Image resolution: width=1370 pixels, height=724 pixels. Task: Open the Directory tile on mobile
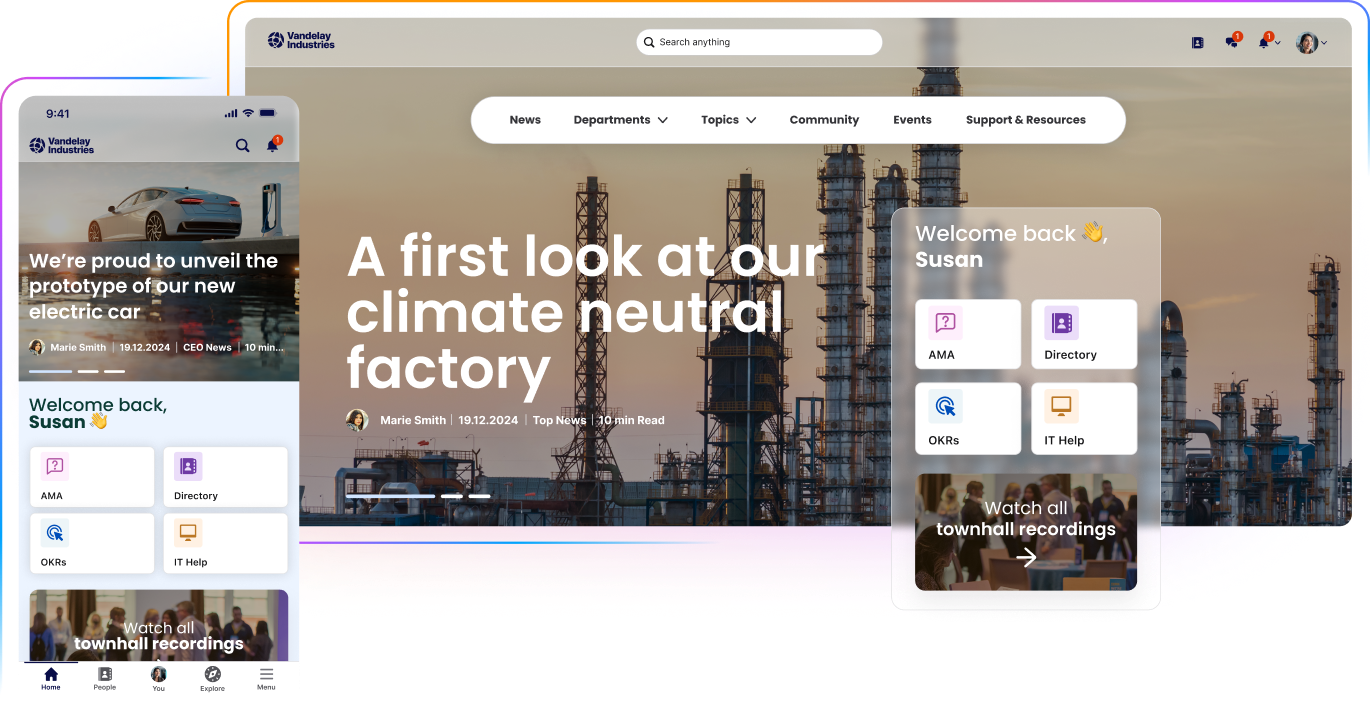(225, 477)
